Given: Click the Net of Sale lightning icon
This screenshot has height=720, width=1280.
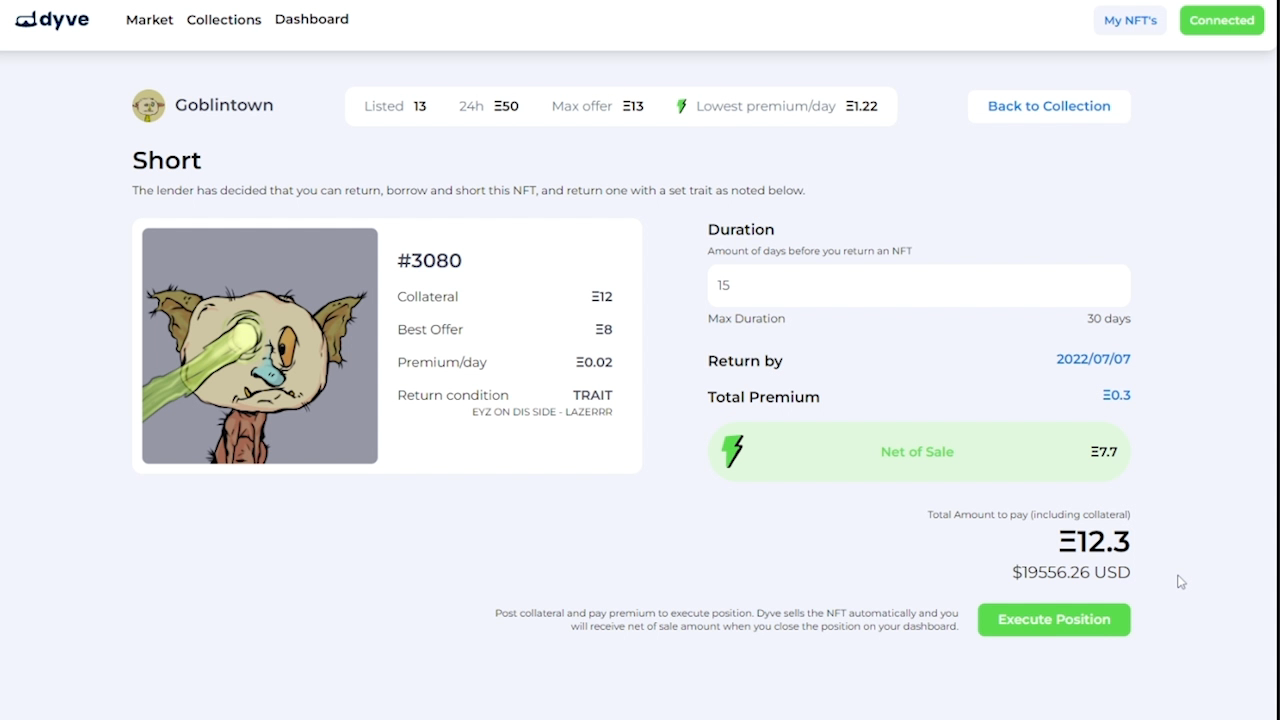Looking at the screenshot, I should click(x=733, y=451).
